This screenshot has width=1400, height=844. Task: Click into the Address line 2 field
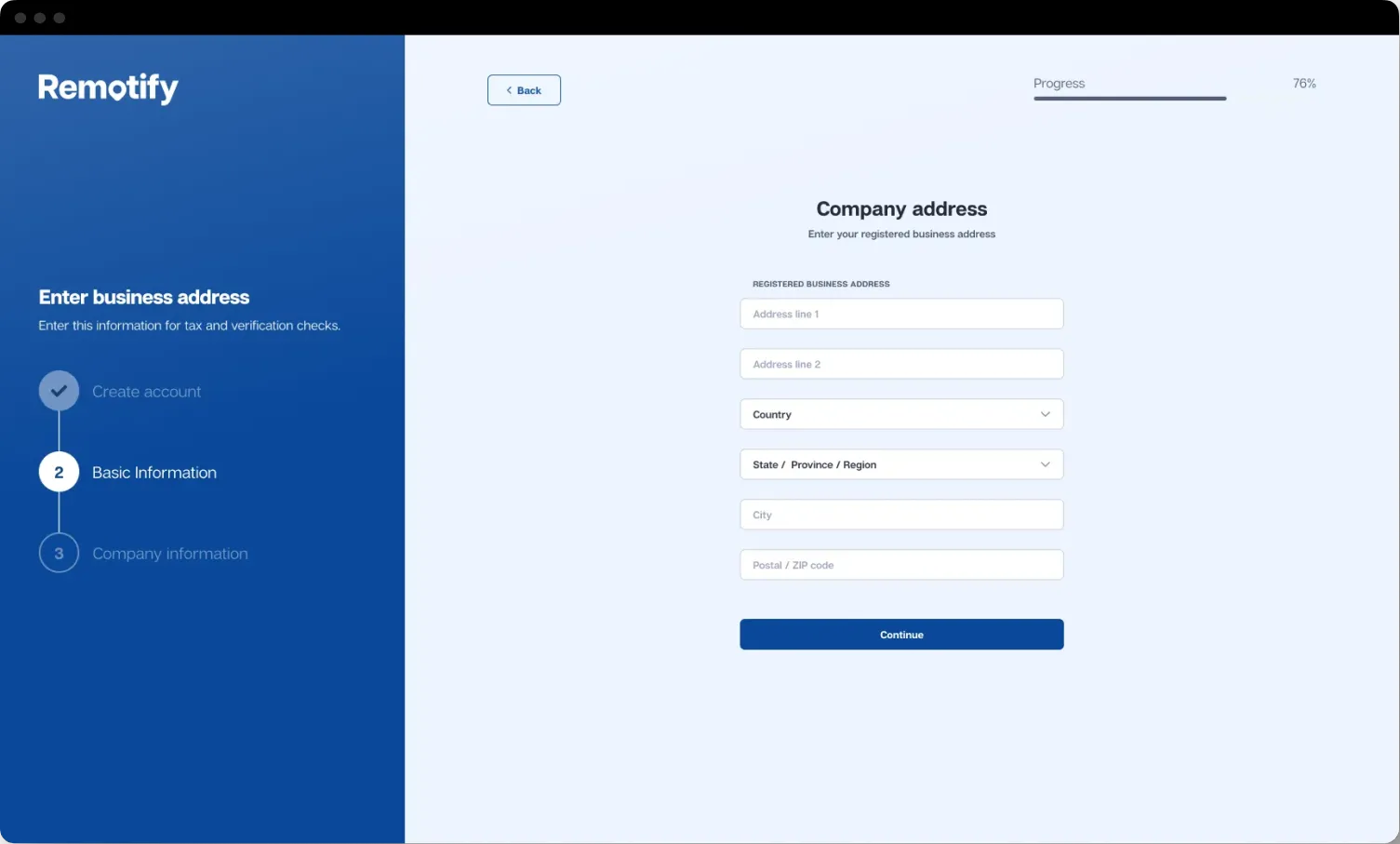pyautogui.click(x=901, y=364)
